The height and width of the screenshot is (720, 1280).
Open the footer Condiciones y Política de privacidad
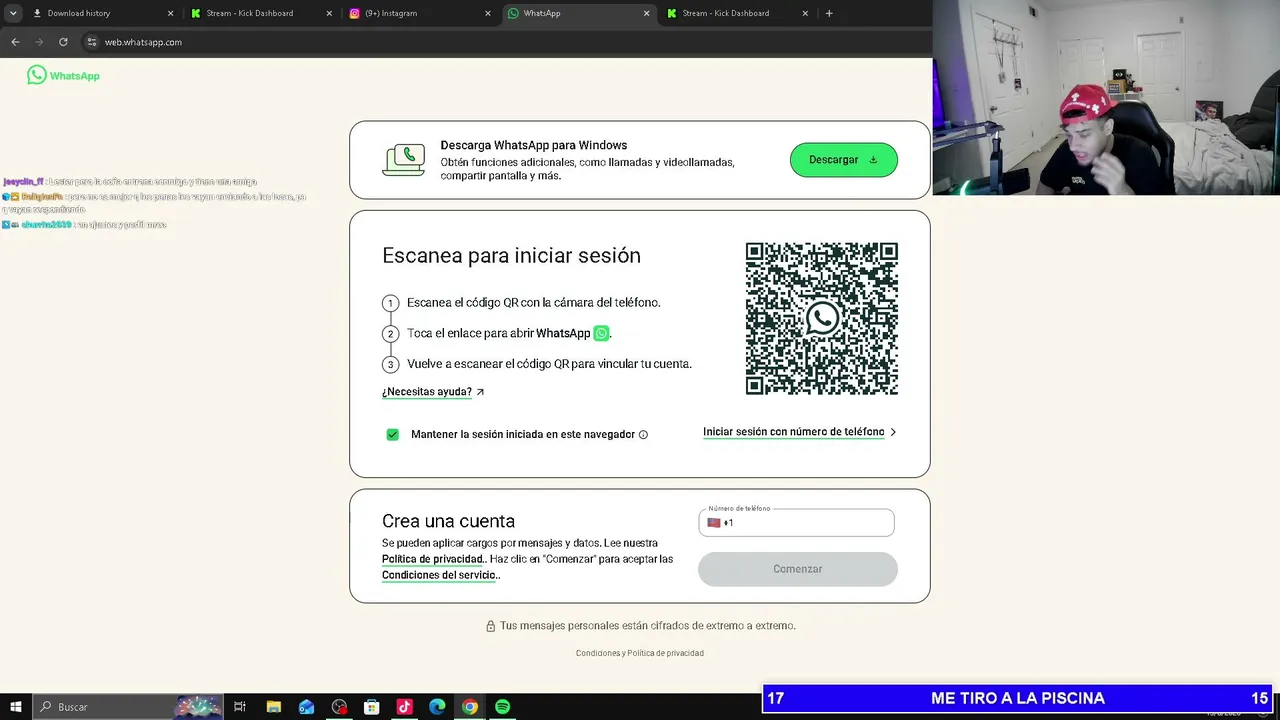(x=640, y=653)
